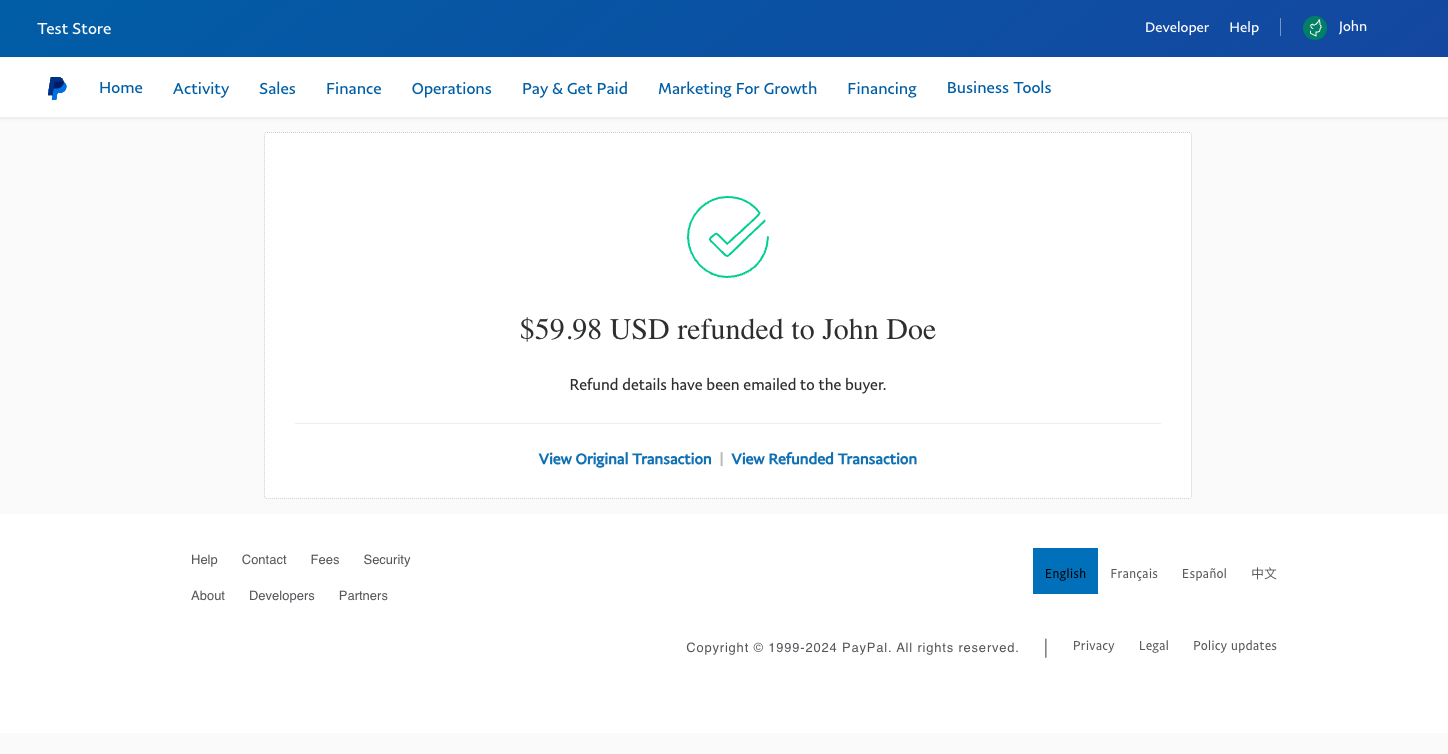Switch language to Français
The width and height of the screenshot is (1448, 754).
coord(1134,573)
